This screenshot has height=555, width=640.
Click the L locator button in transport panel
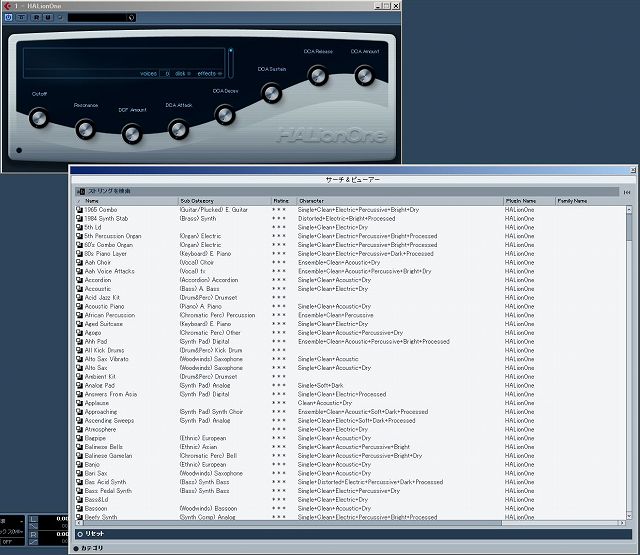click(x=33, y=519)
